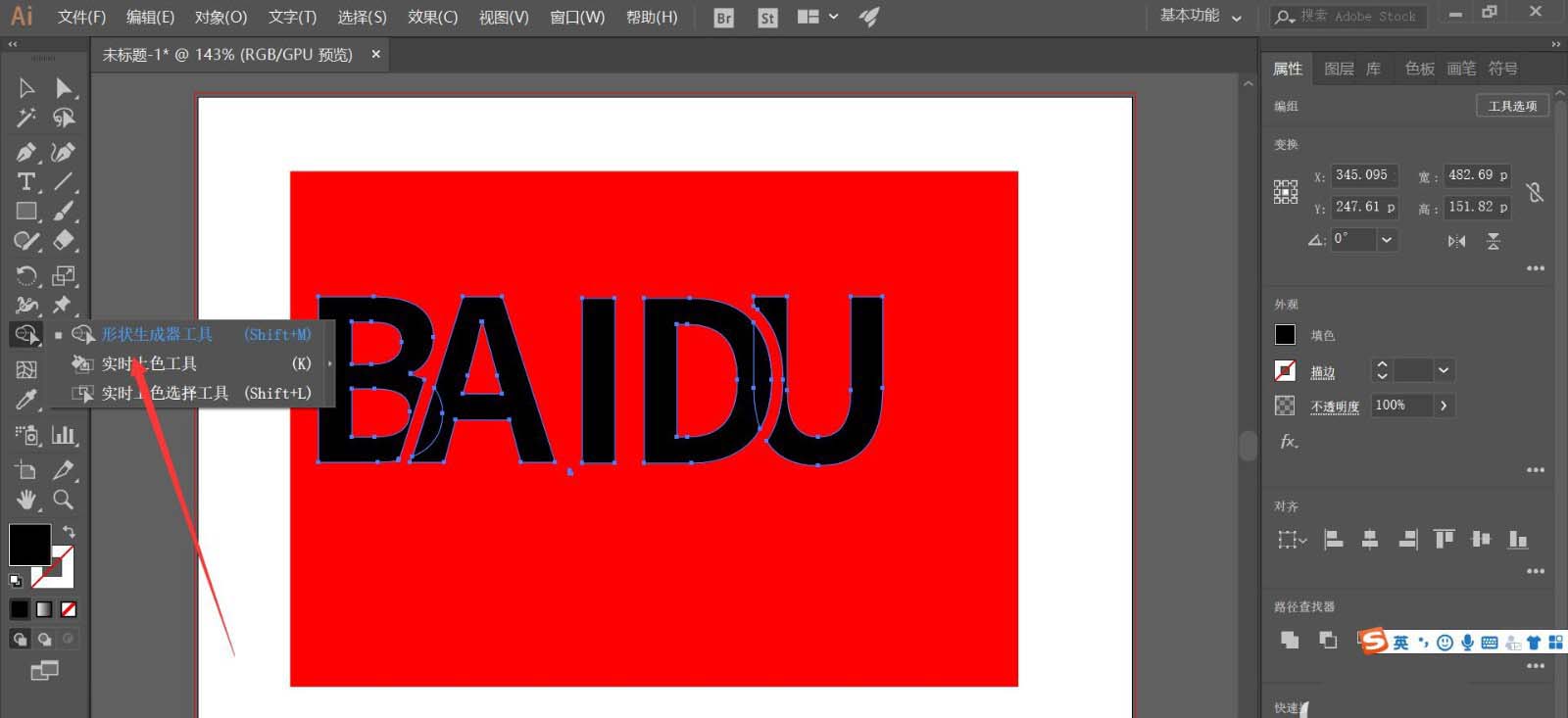This screenshot has width=1568, height=718.
Task: Select the Selection tool arrow
Action: point(26,88)
